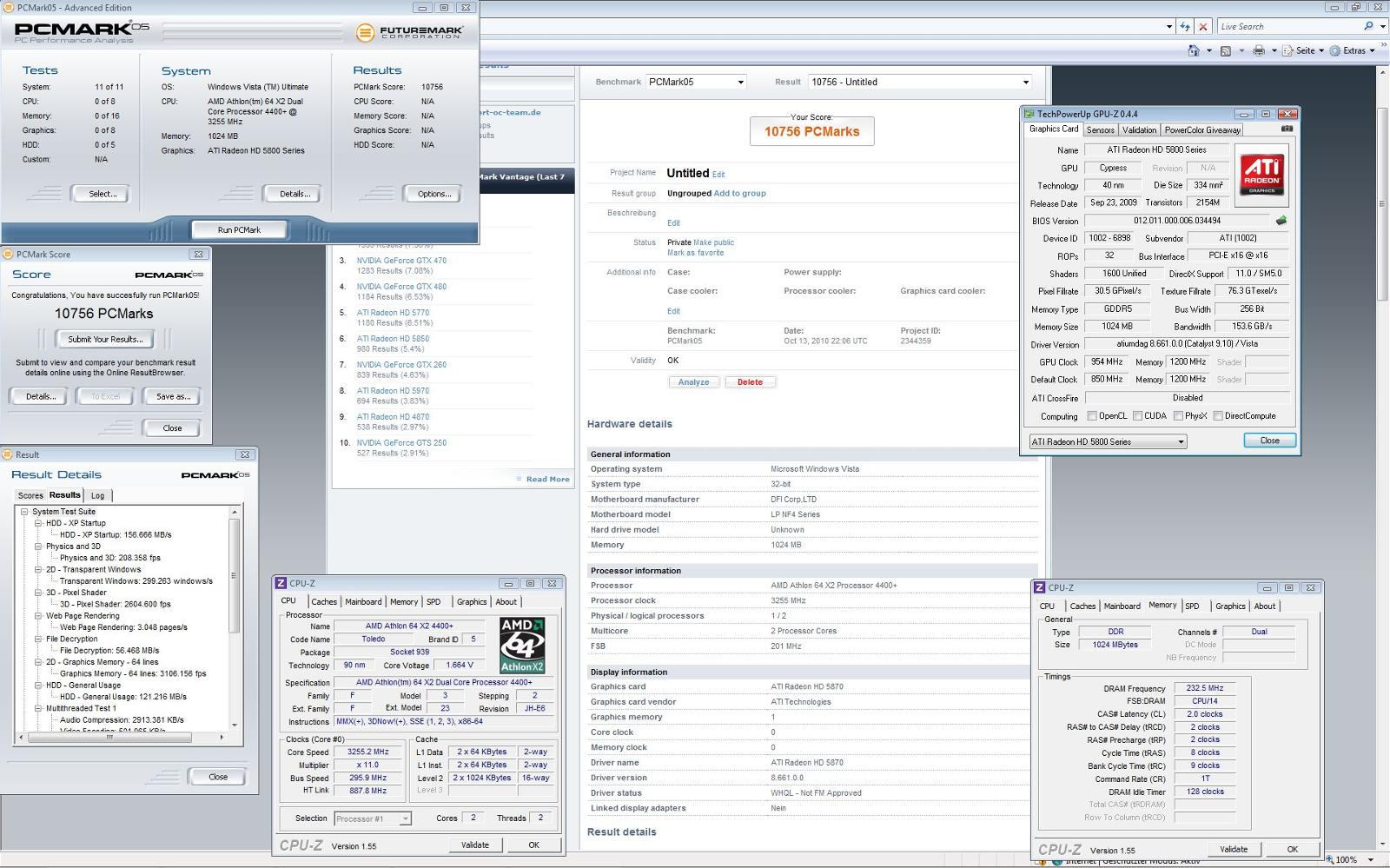
Task: Collapse the HDD - XP Startup tree node
Action: (38, 523)
